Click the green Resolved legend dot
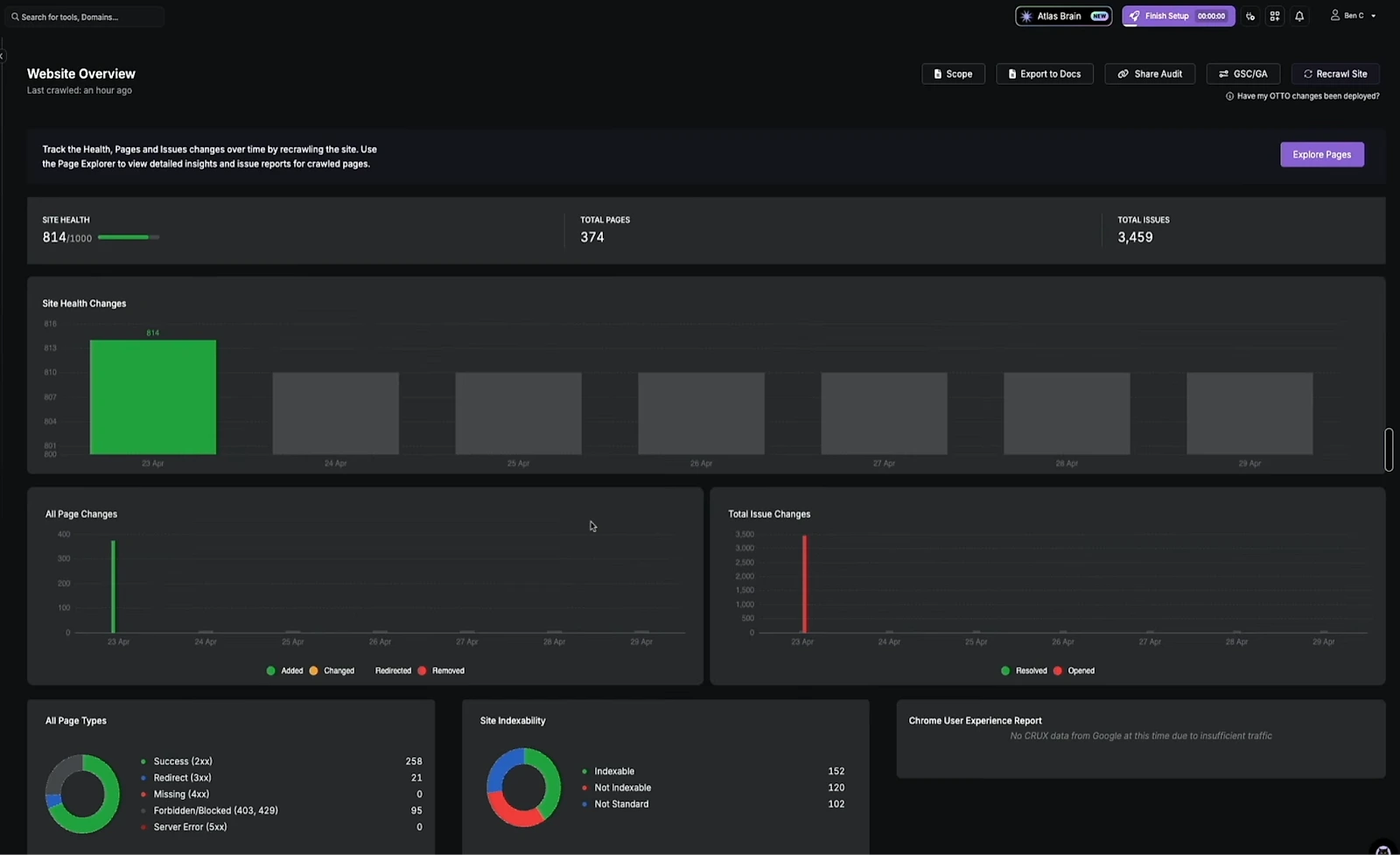1400x855 pixels. [1005, 670]
